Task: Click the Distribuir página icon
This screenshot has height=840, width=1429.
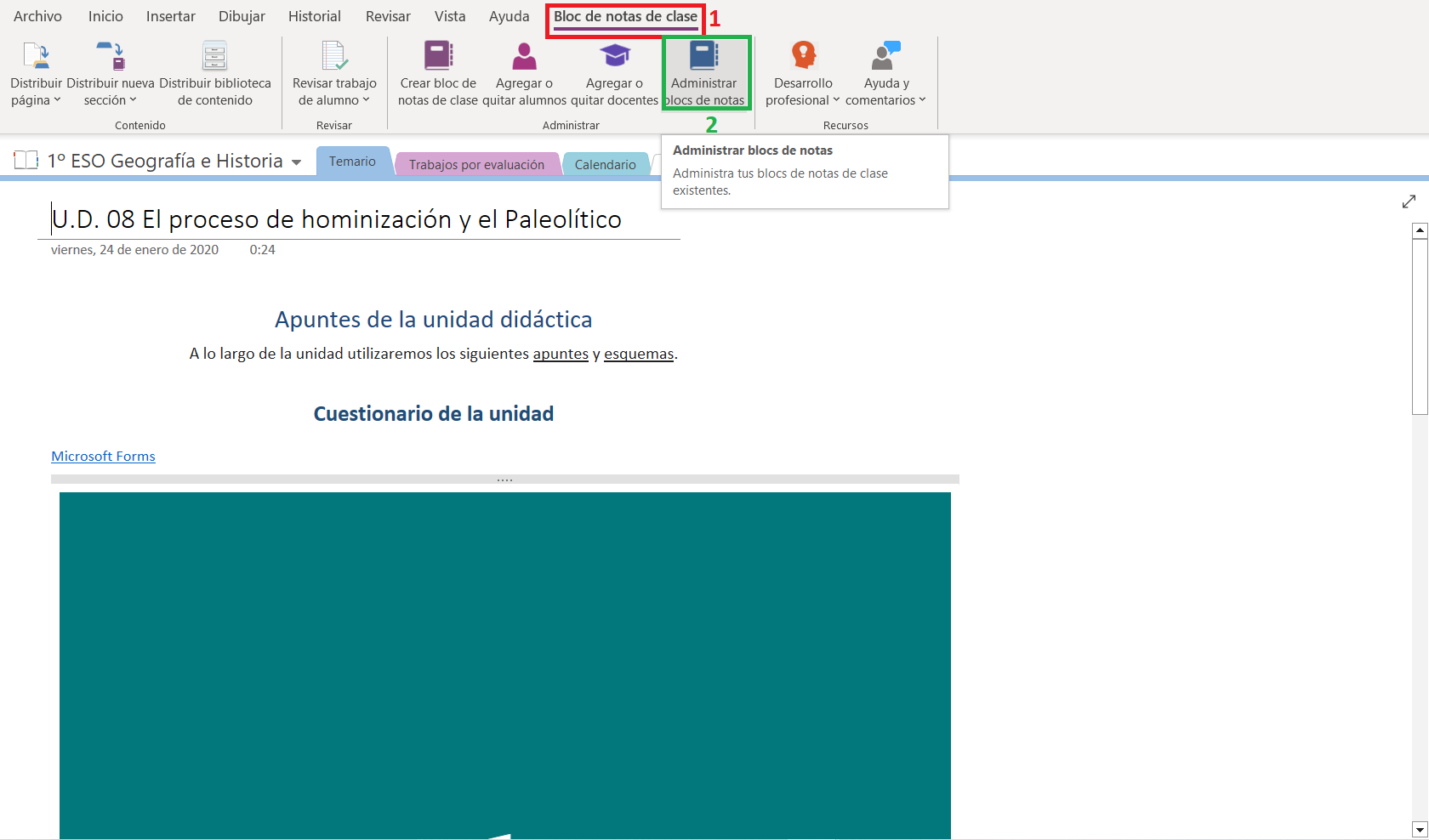Action: 36,55
